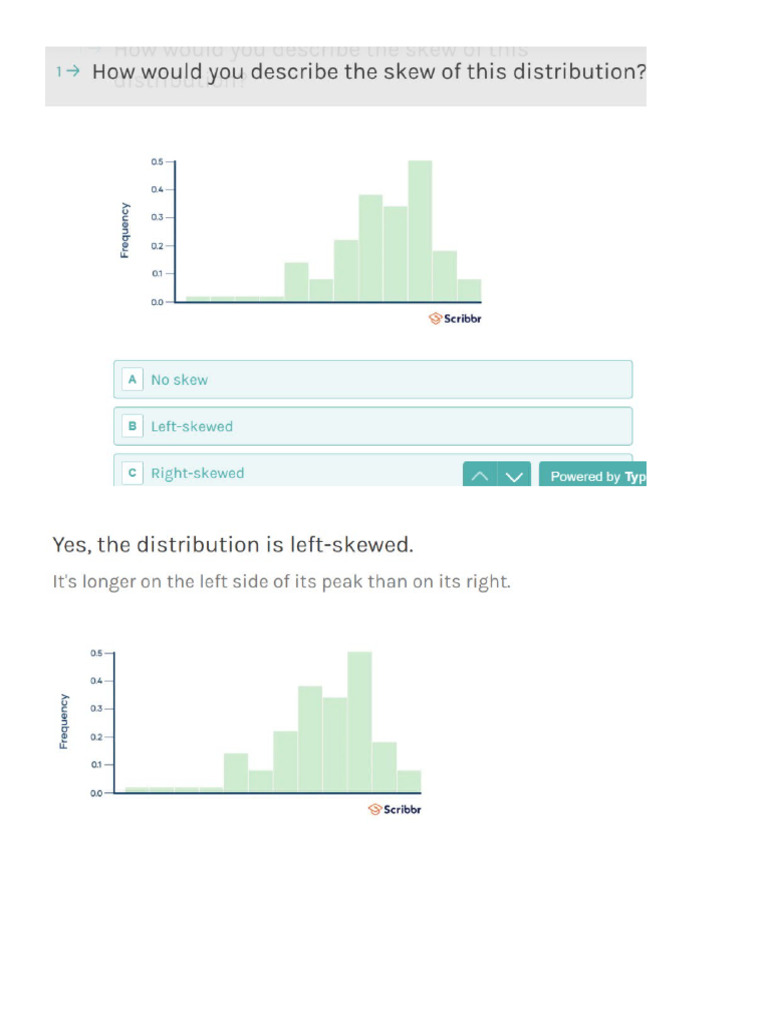Click the letter A key badge
This screenshot has height=1024, width=768.
[132, 380]
